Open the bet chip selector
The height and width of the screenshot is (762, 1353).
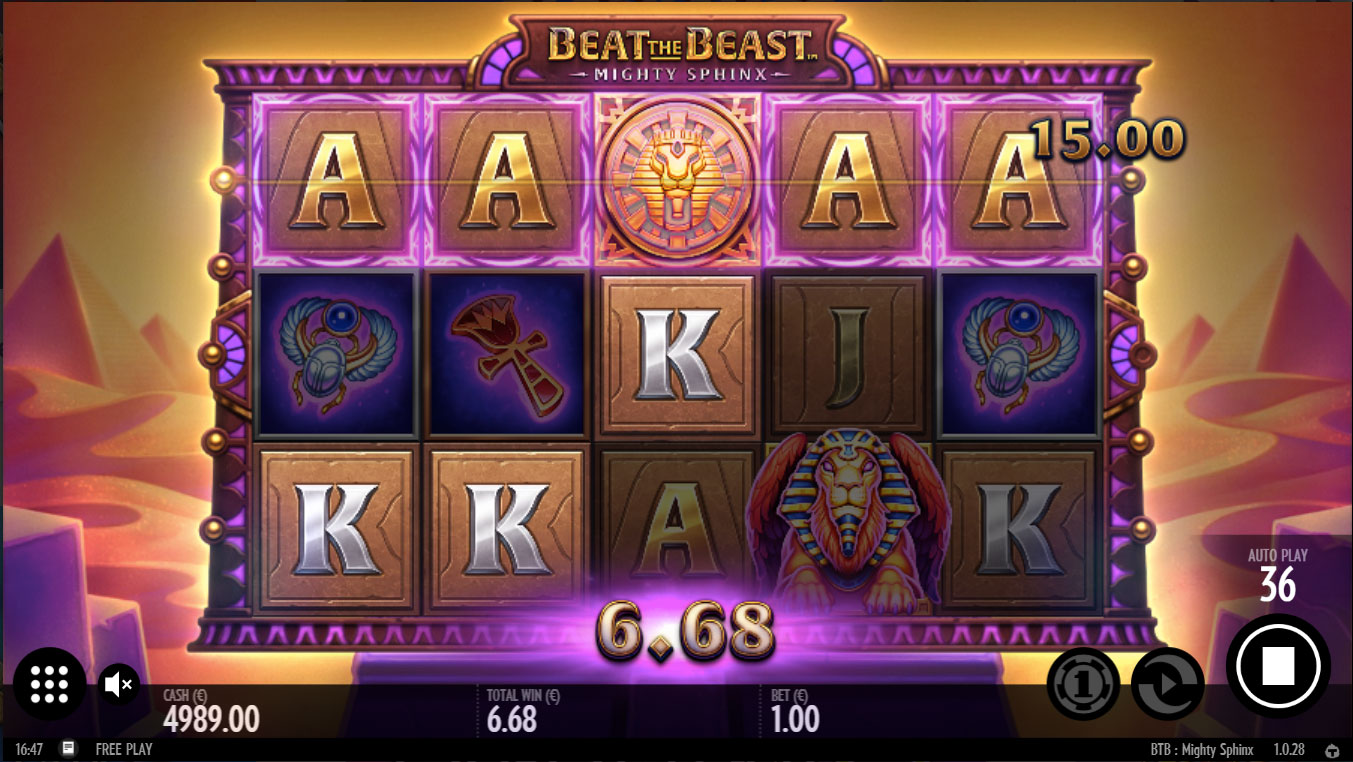(1083, 684)
